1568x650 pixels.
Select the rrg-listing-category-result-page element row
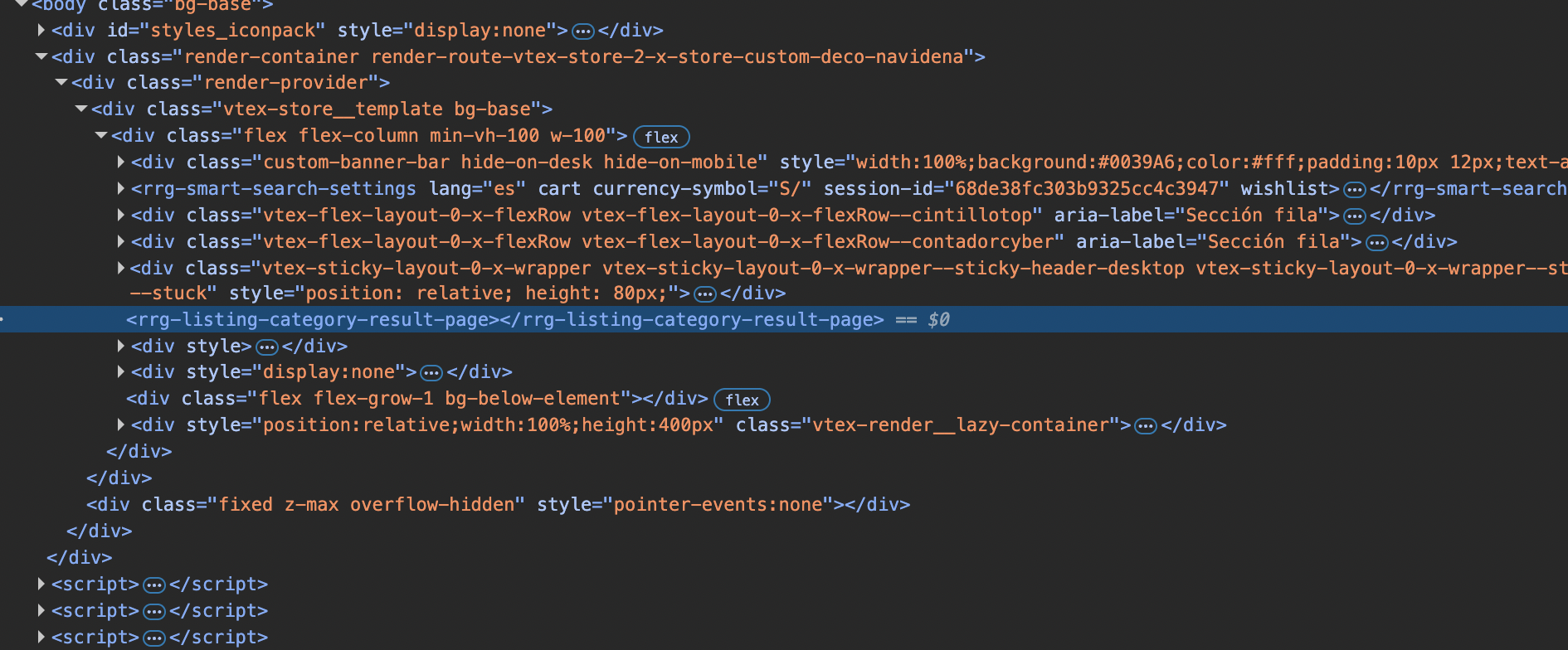[x=784, y=319]
